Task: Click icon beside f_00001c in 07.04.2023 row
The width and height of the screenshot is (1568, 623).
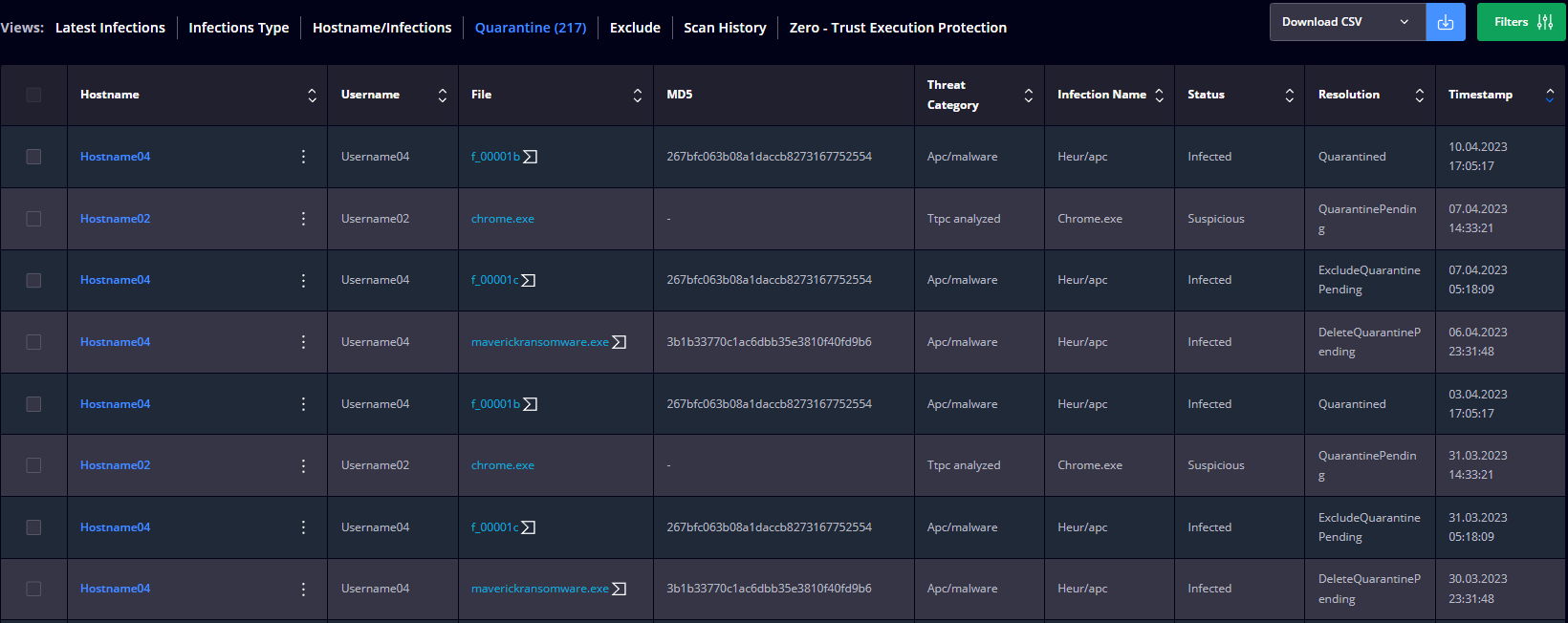Action: click(x=529, y=280)
